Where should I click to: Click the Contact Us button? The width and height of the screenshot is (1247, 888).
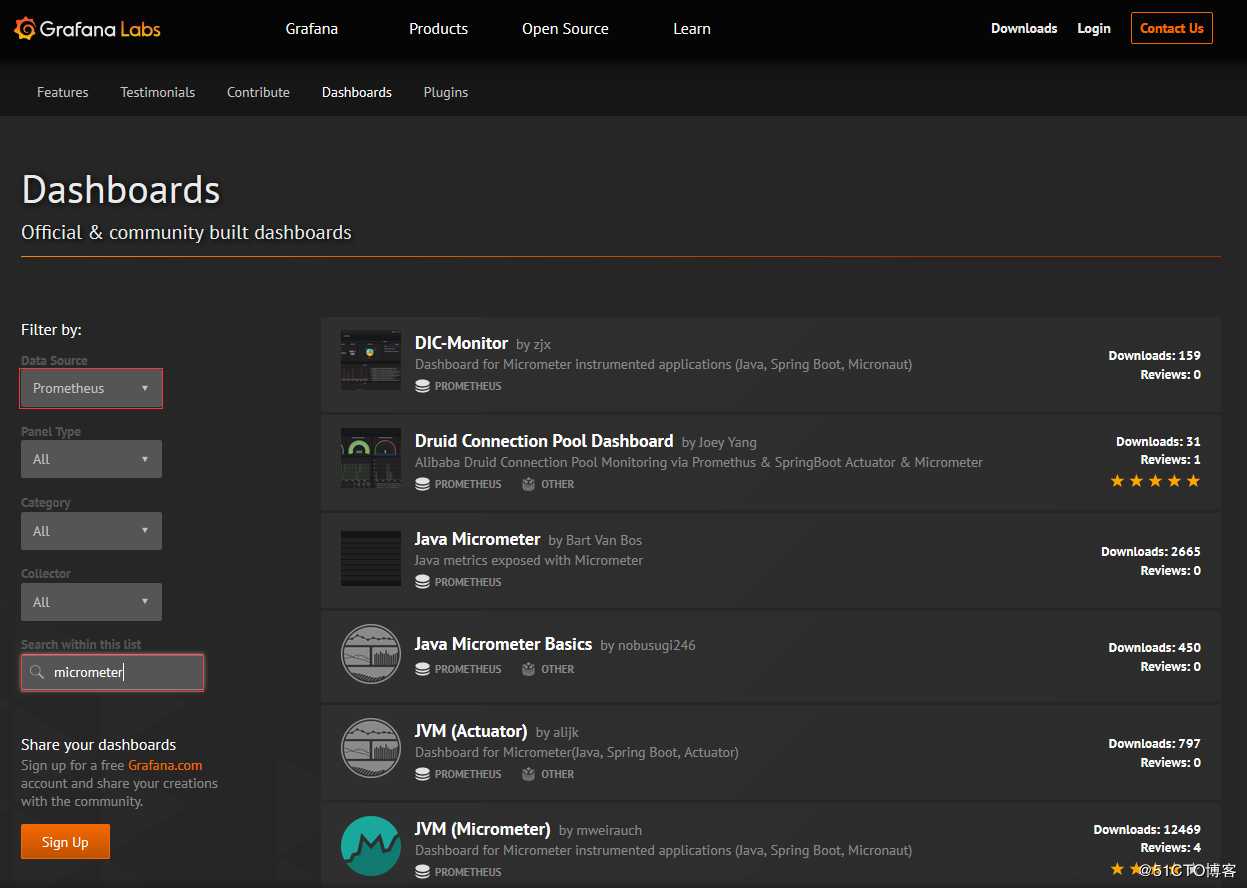click(x=1171, y=28)
